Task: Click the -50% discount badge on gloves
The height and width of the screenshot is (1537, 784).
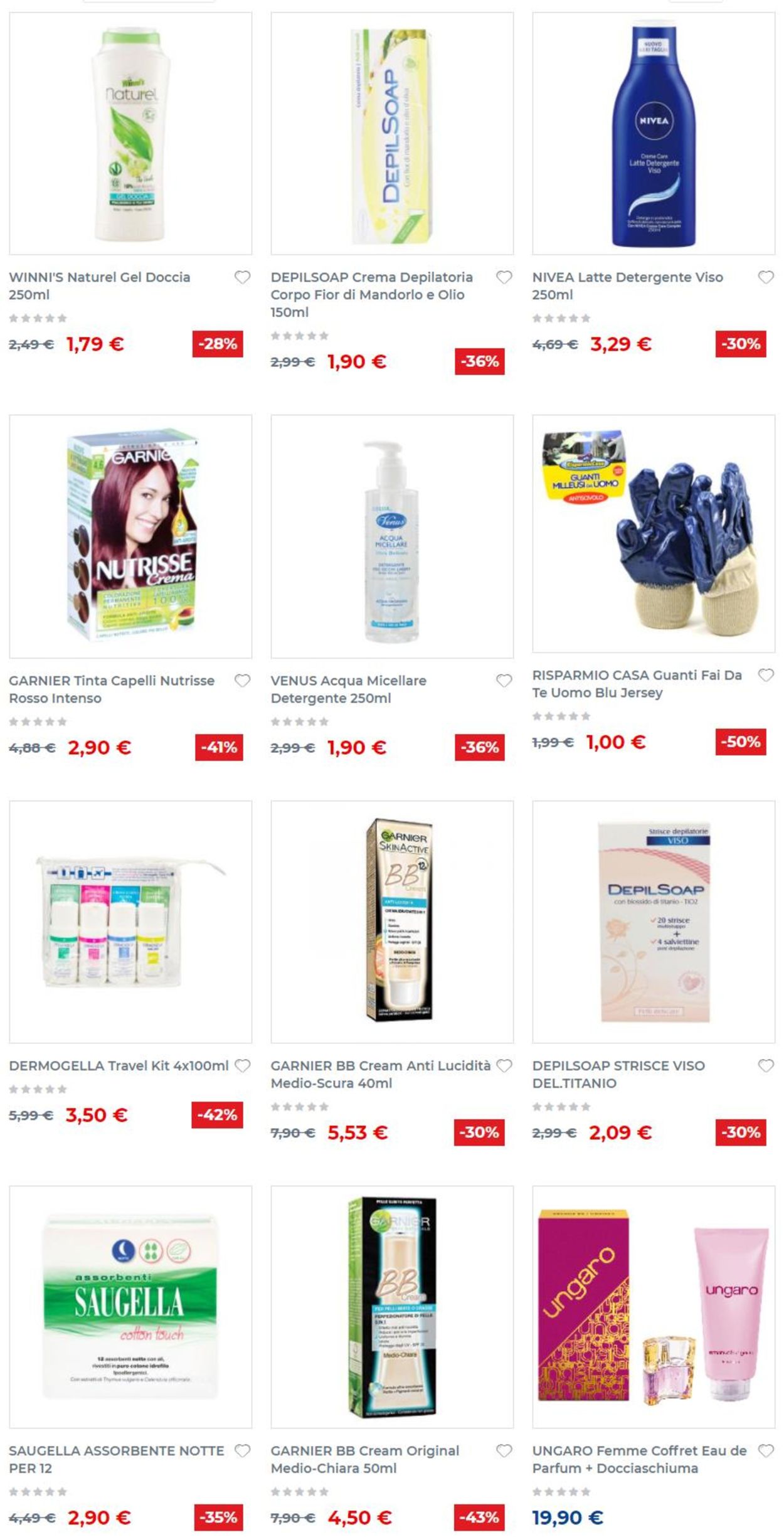Action: click(741, 742)
